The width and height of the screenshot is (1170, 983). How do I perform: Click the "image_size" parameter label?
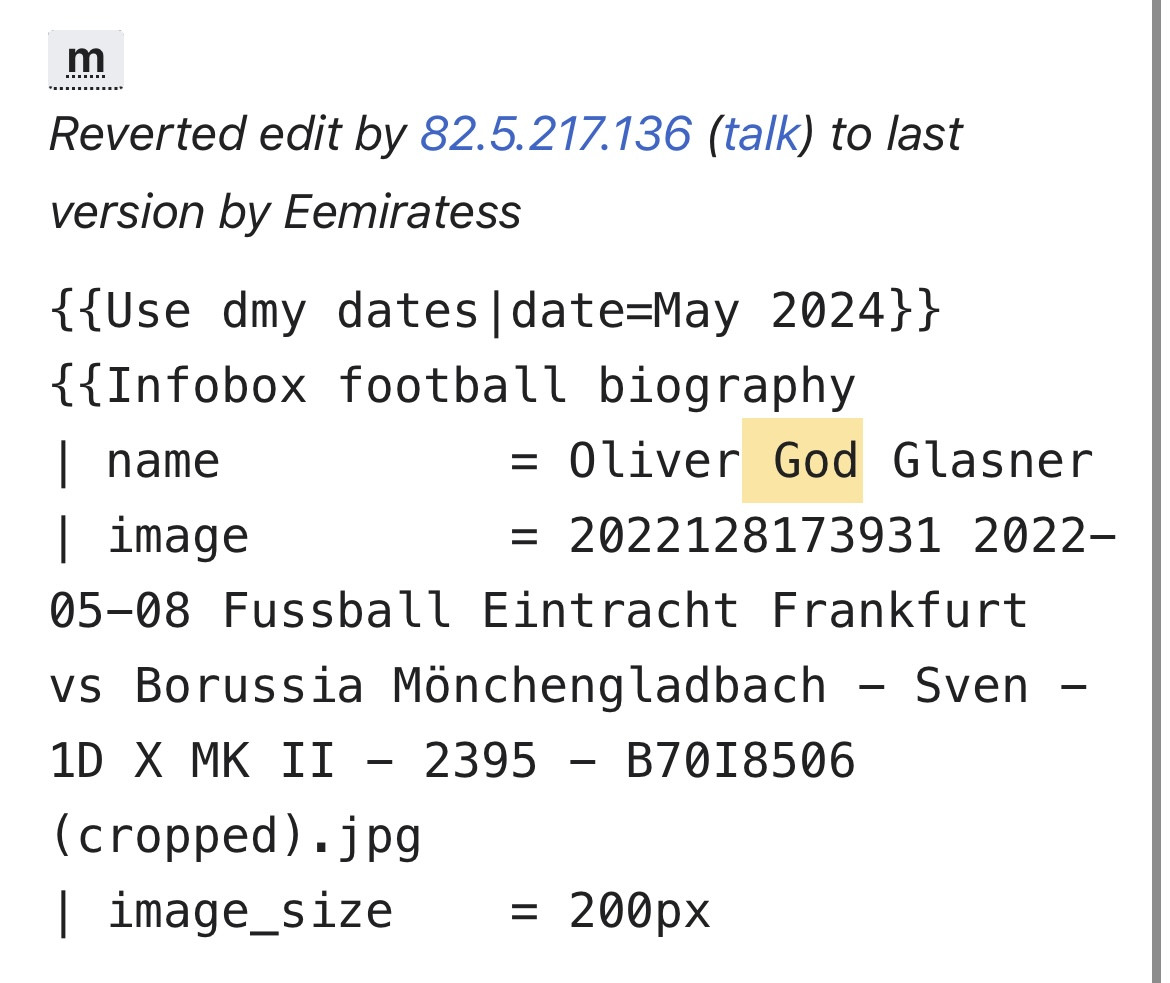tap(249, 911)
